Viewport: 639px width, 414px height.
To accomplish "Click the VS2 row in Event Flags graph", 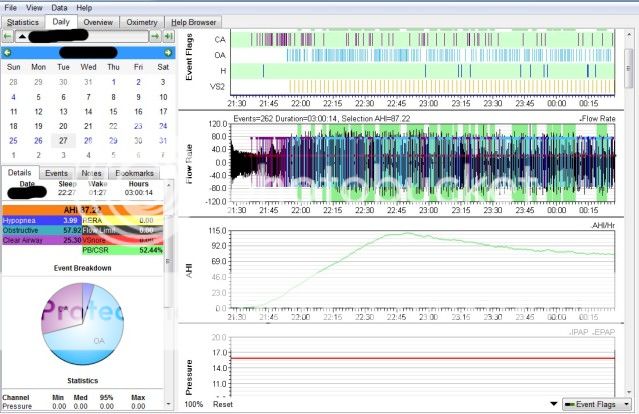I will 423,86.
